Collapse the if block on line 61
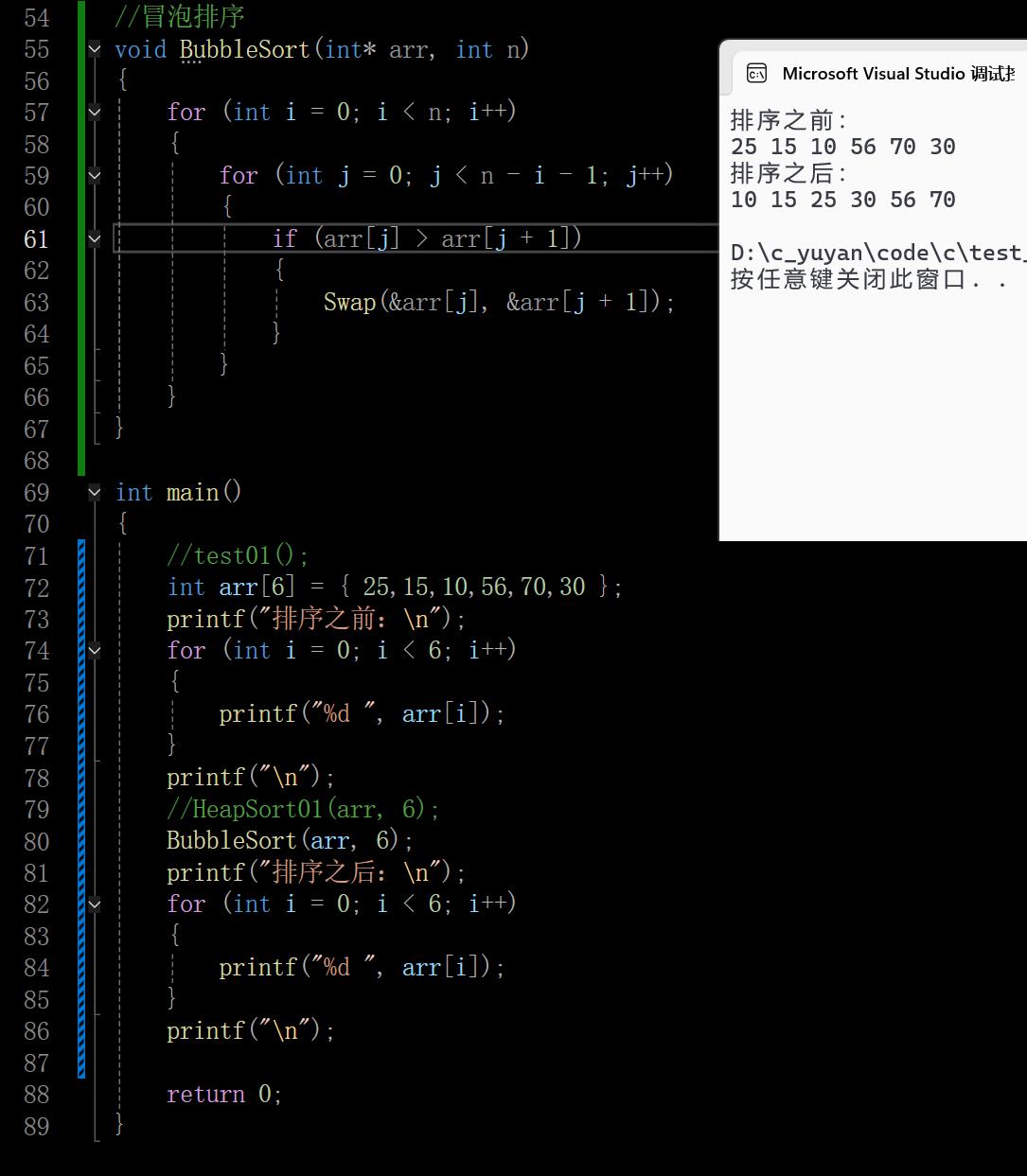 click(x=93, y=238)
